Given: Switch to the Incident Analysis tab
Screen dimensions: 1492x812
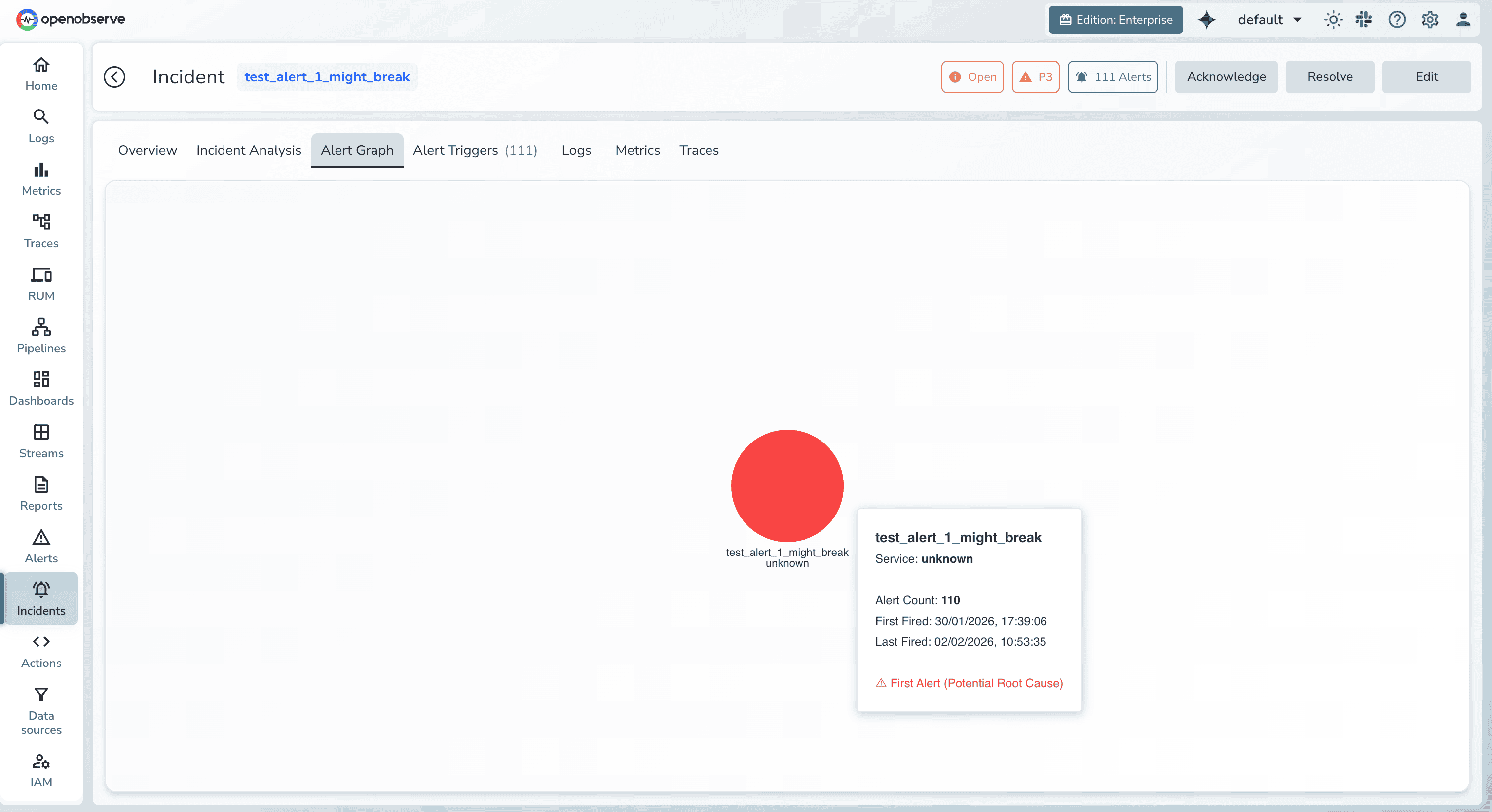Looking at the screenshot, I should click(x=249, y=150).
